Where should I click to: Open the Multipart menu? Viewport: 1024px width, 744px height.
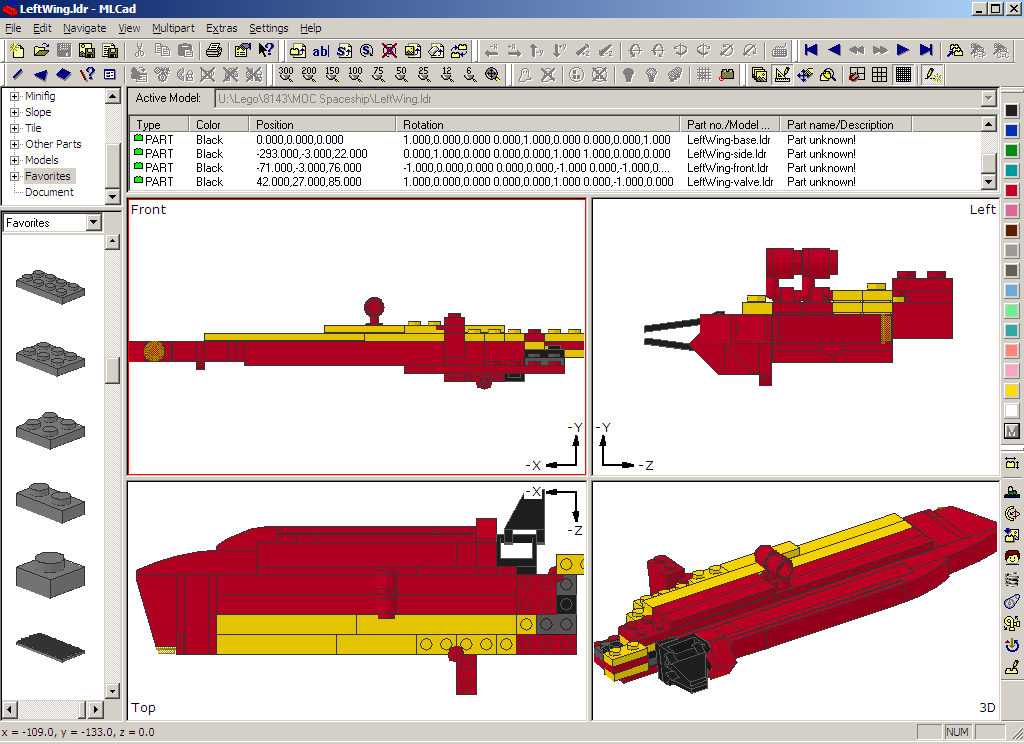click(173, 28)
